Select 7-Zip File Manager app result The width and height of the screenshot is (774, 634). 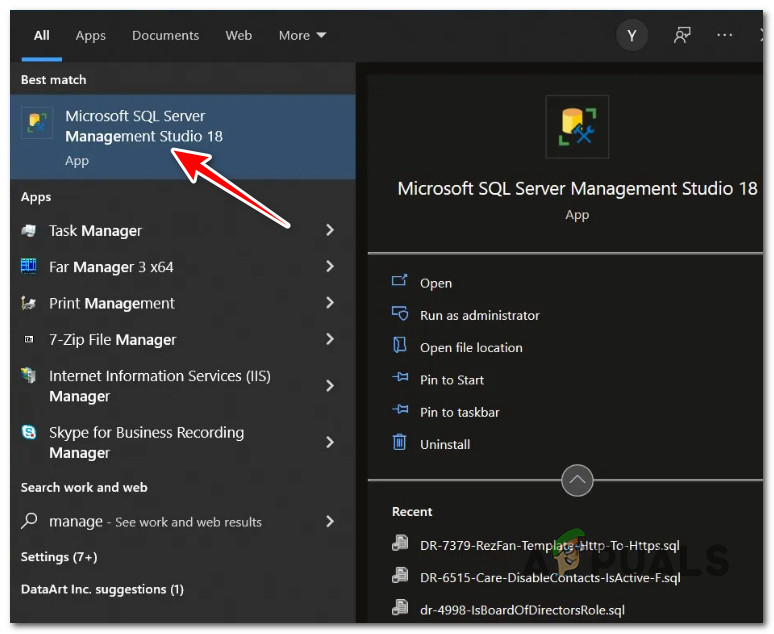[183, 340]
